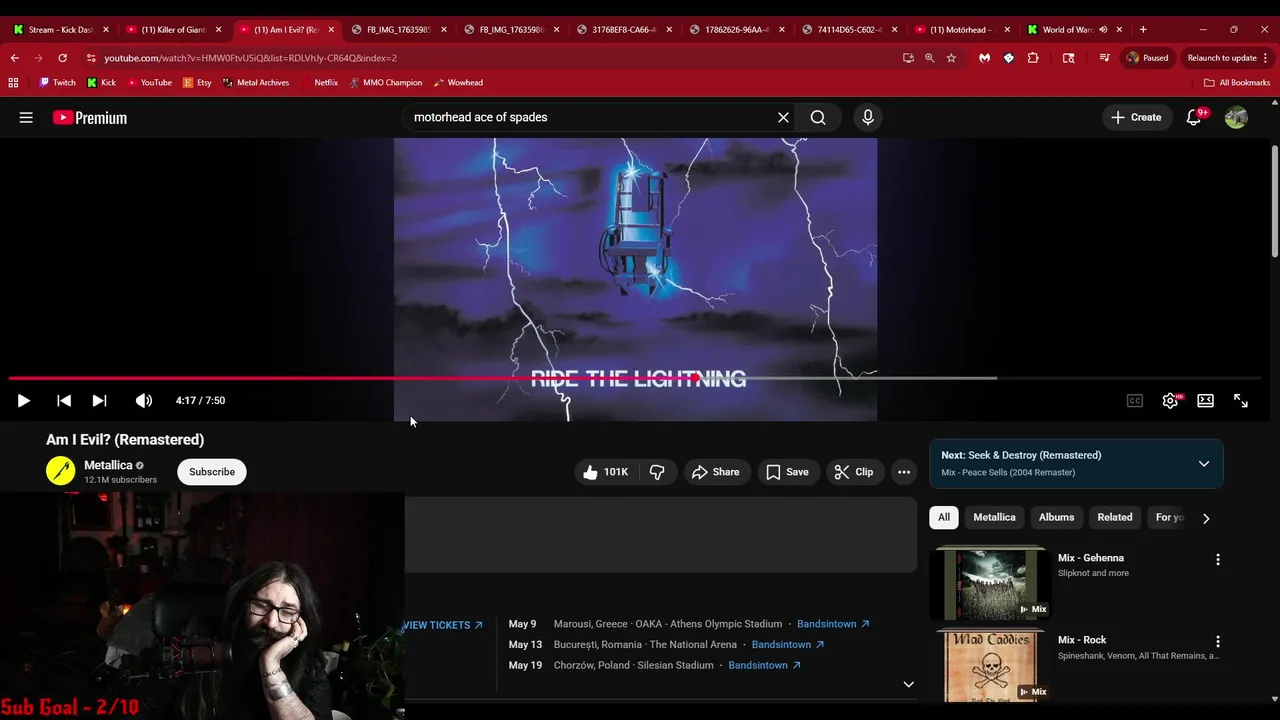Open a new browser tab

pyautogui.click(x=1143, y=30)
